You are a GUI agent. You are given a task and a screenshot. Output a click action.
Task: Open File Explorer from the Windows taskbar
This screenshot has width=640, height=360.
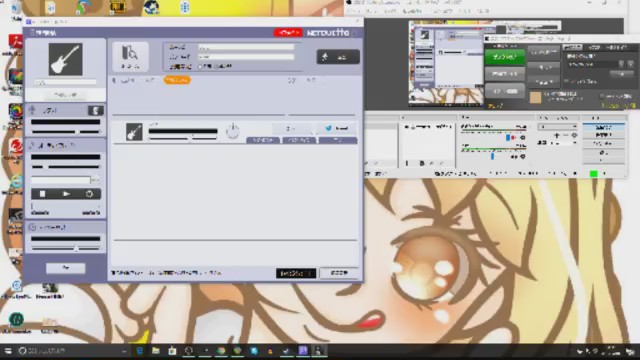(156, 351)
